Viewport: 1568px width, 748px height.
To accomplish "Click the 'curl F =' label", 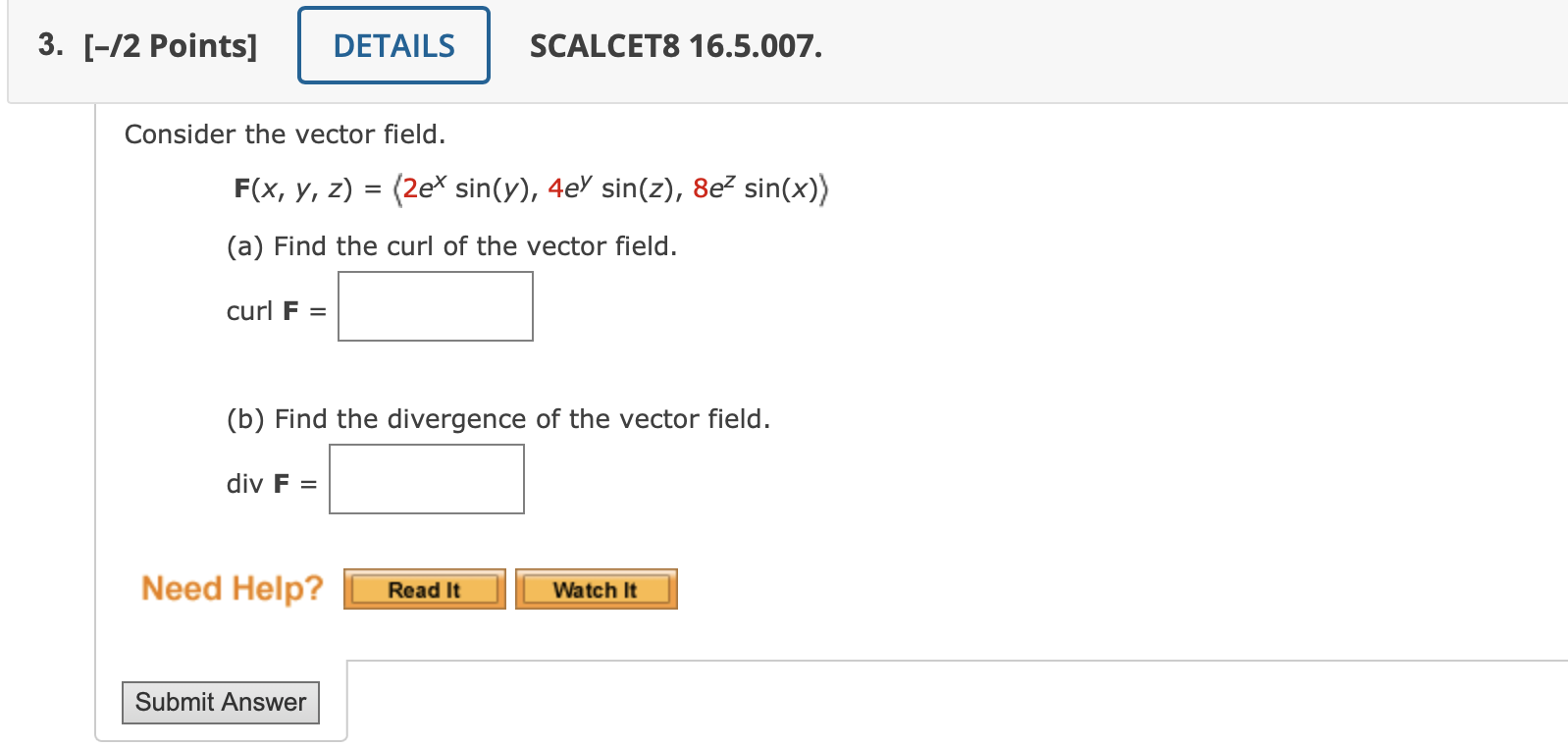I will click(x=277, y=311).
